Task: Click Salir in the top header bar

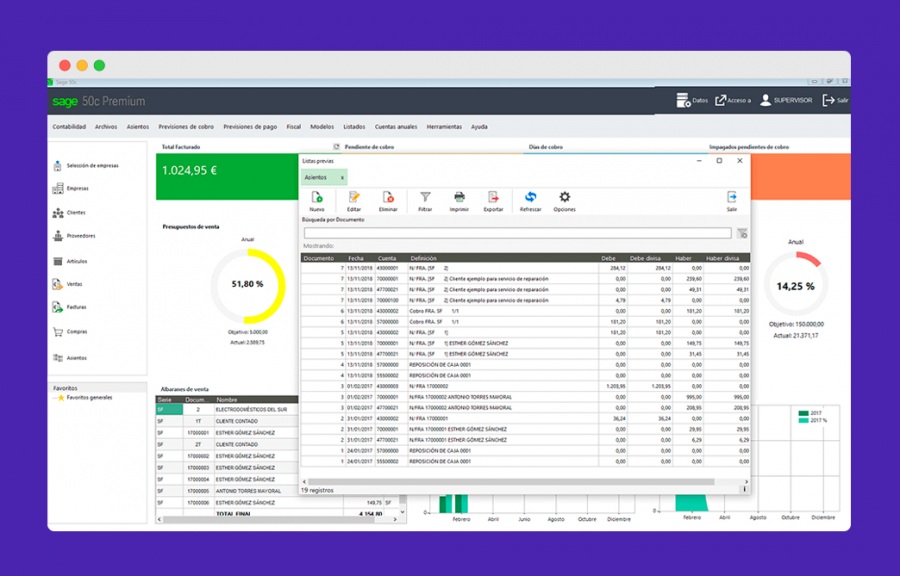Action: pos(835,100)
